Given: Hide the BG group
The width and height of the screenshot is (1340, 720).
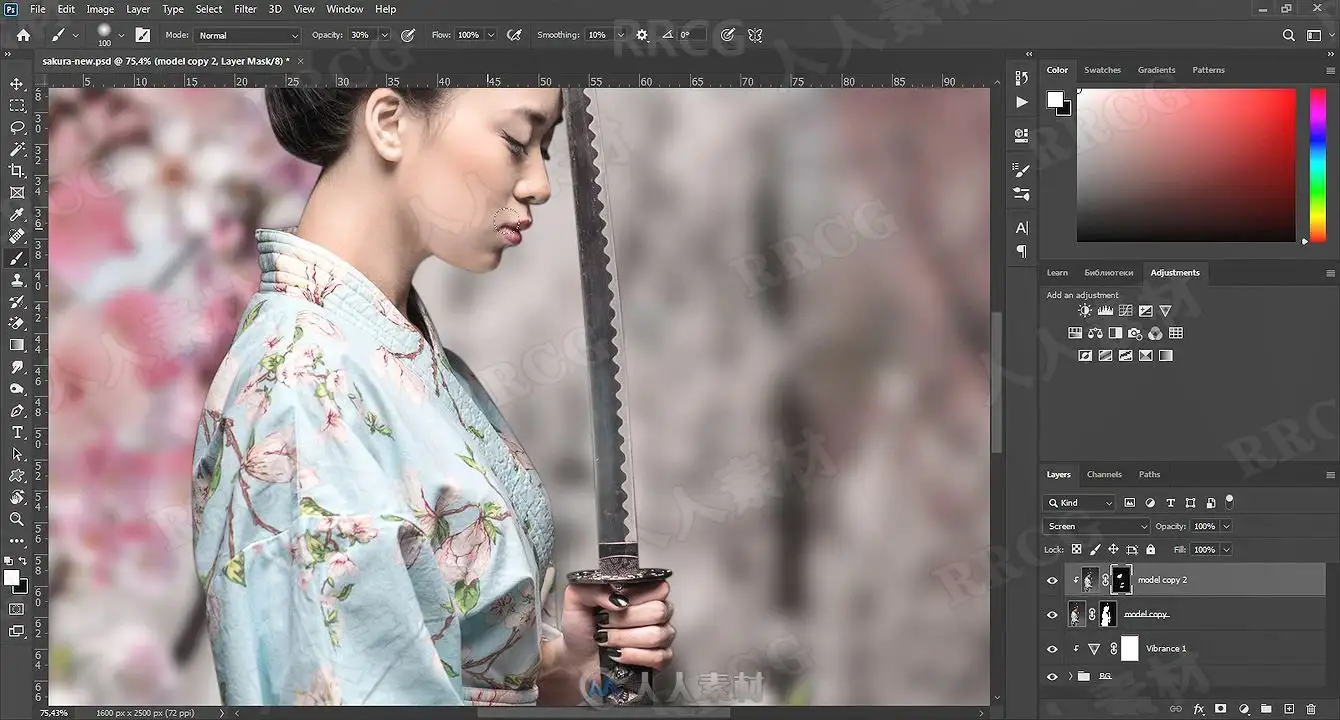Looking at the screenshot, I should click(1052, 677).
